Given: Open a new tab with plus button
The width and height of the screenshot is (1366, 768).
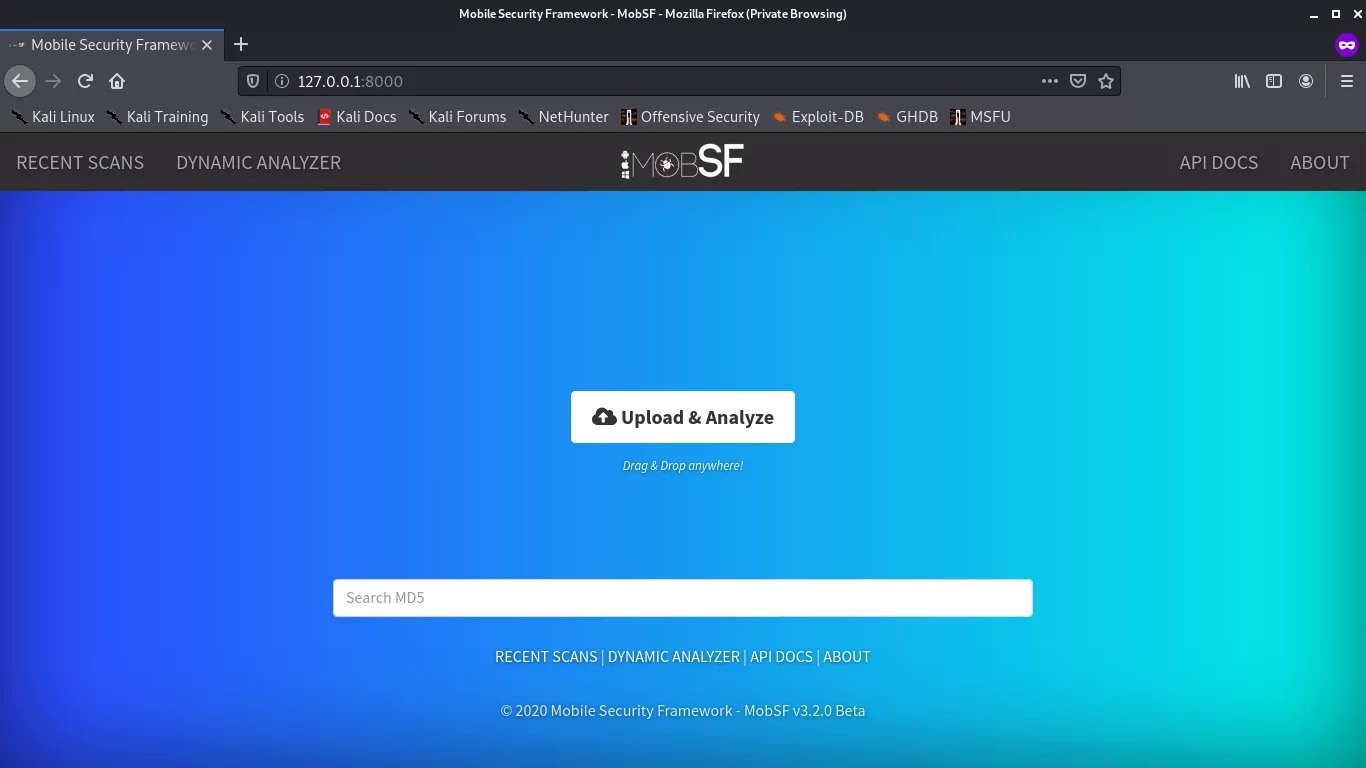Looking at the screenshot, I should (241, 44).
